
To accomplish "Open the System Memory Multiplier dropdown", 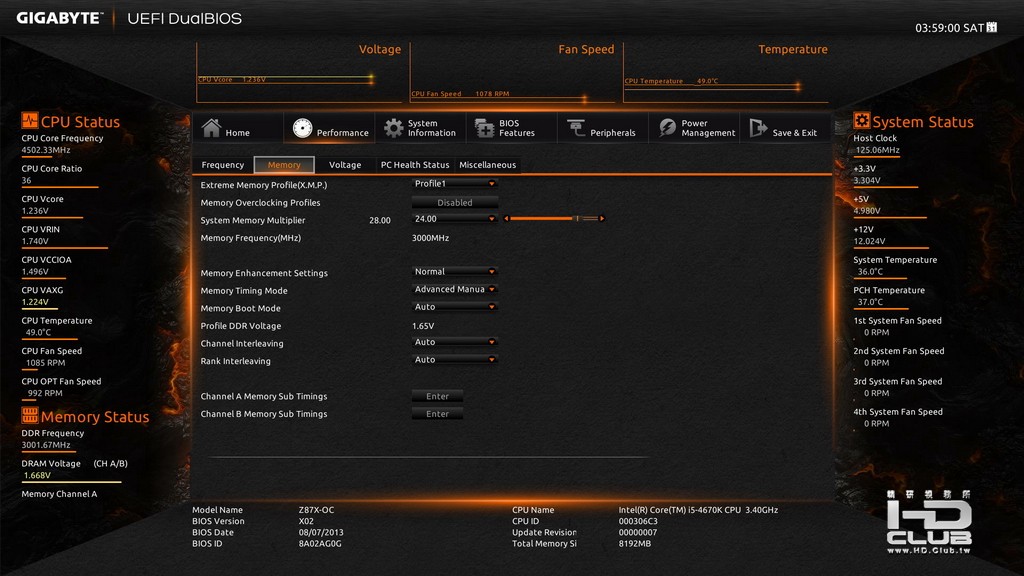I will click(x=455, y=219).
